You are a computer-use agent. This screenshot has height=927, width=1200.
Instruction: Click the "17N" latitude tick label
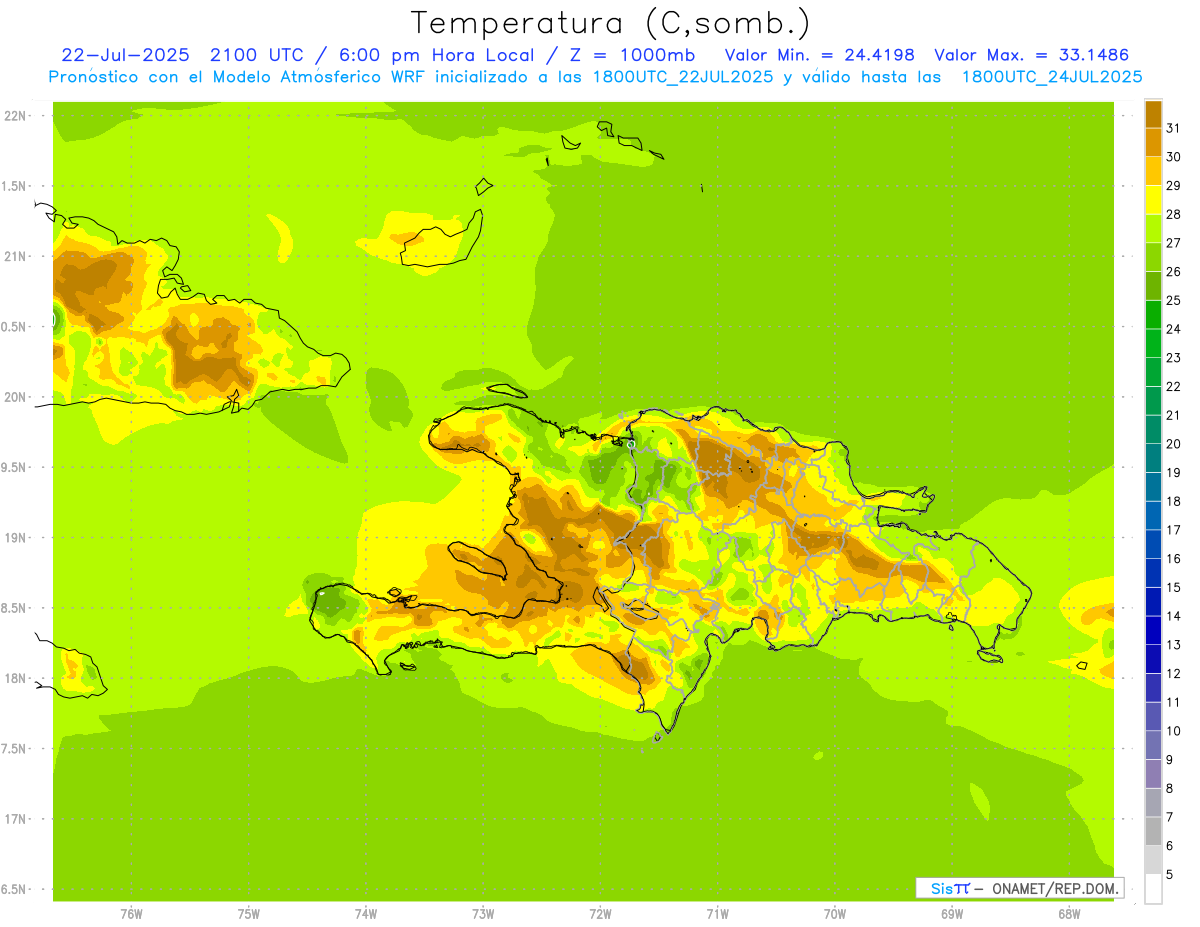[x=15, y=819]
